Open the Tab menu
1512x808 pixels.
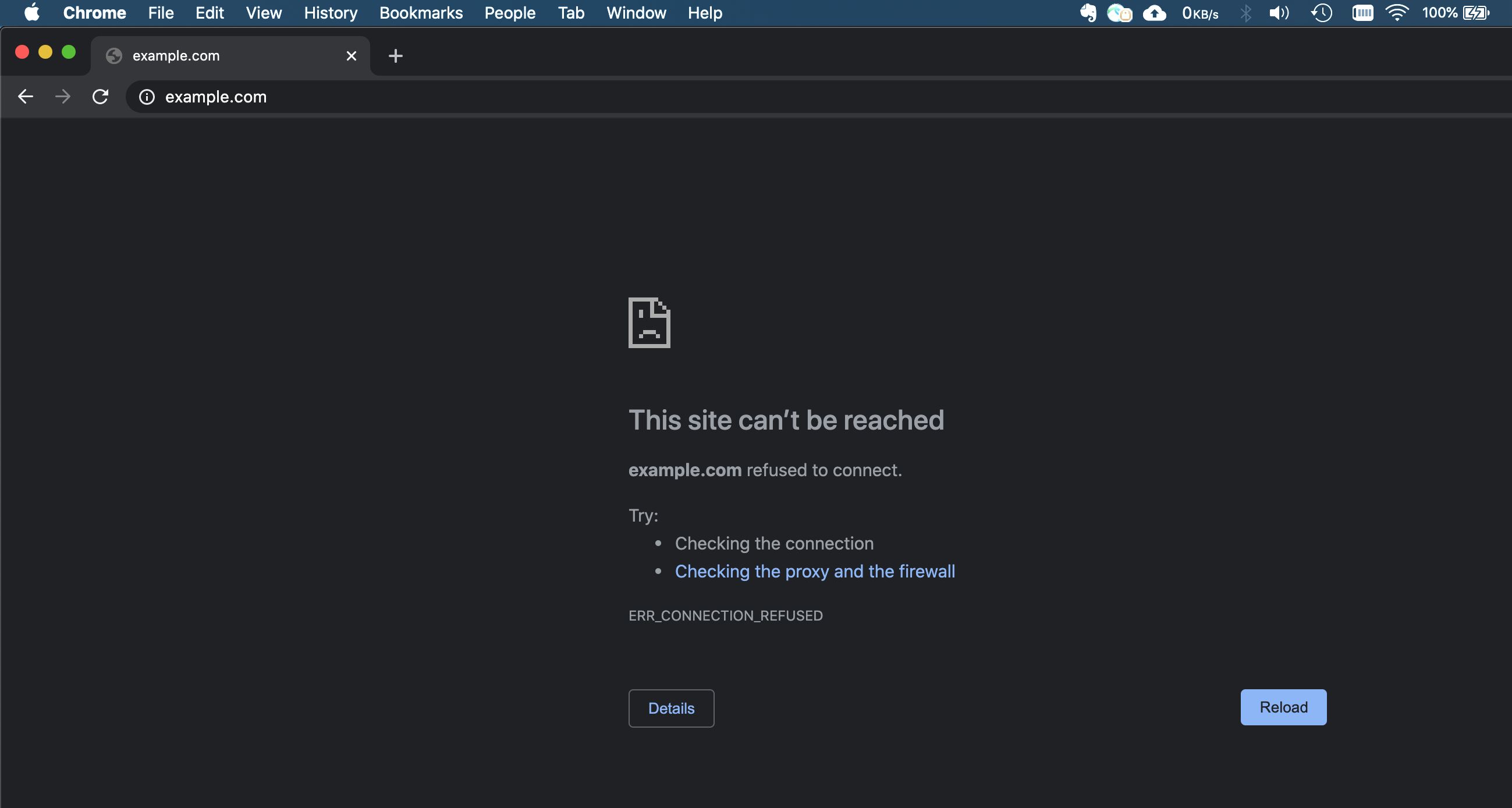tap(570, 13)
